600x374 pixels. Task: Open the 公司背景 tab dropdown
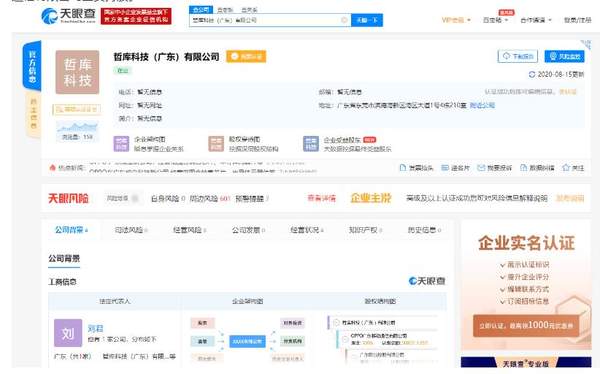click(x=71, y=230)
